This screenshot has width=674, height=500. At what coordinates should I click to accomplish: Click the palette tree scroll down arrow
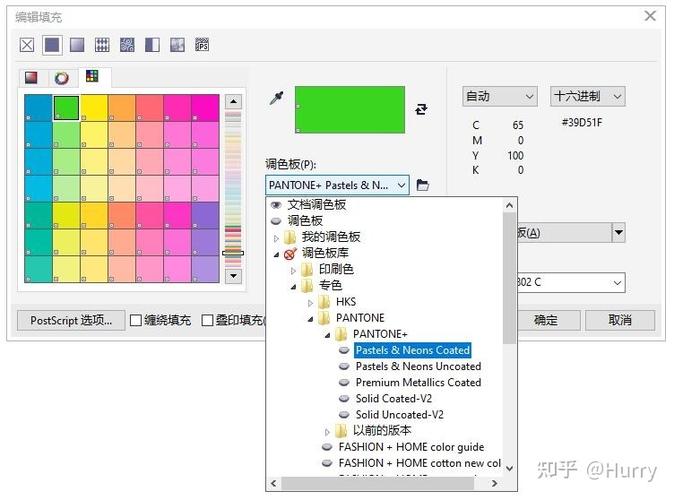click(510, 468)
